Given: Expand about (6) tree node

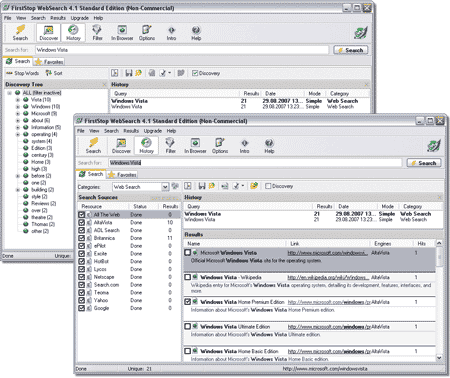Looking at the screenshot, I should [x=18, y=120].
